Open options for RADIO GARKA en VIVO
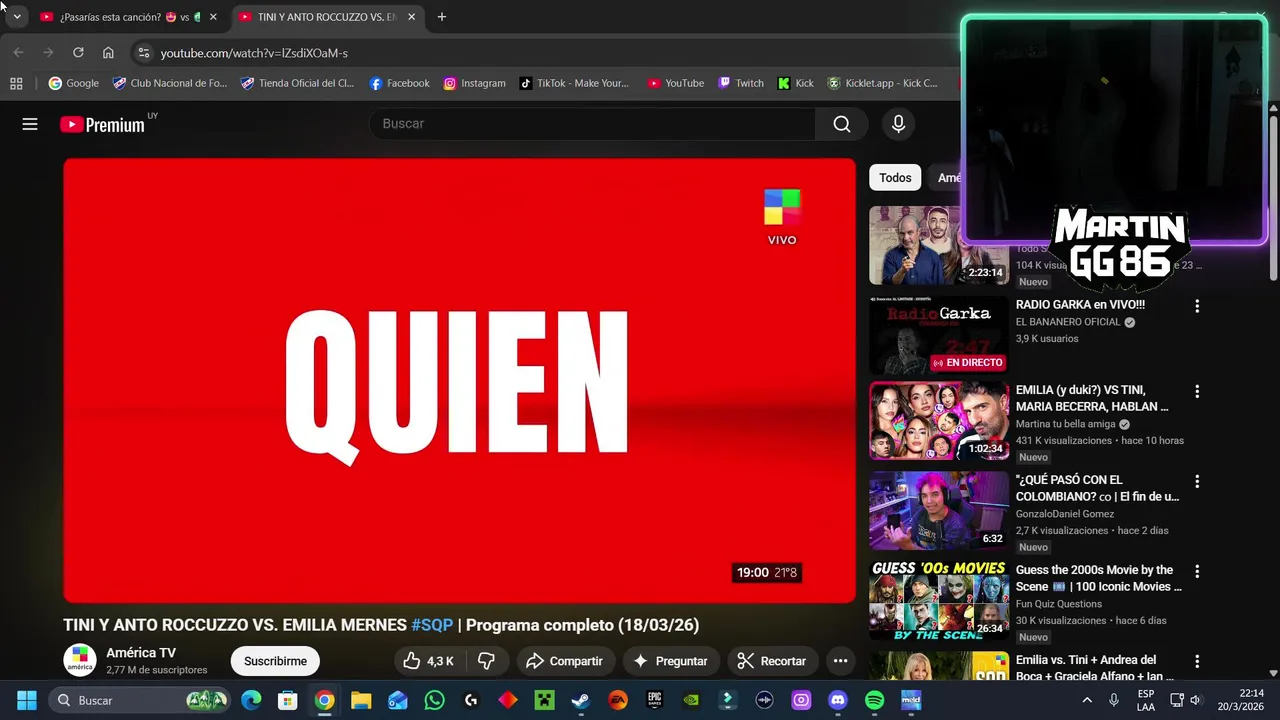 tap(1196, 306)
